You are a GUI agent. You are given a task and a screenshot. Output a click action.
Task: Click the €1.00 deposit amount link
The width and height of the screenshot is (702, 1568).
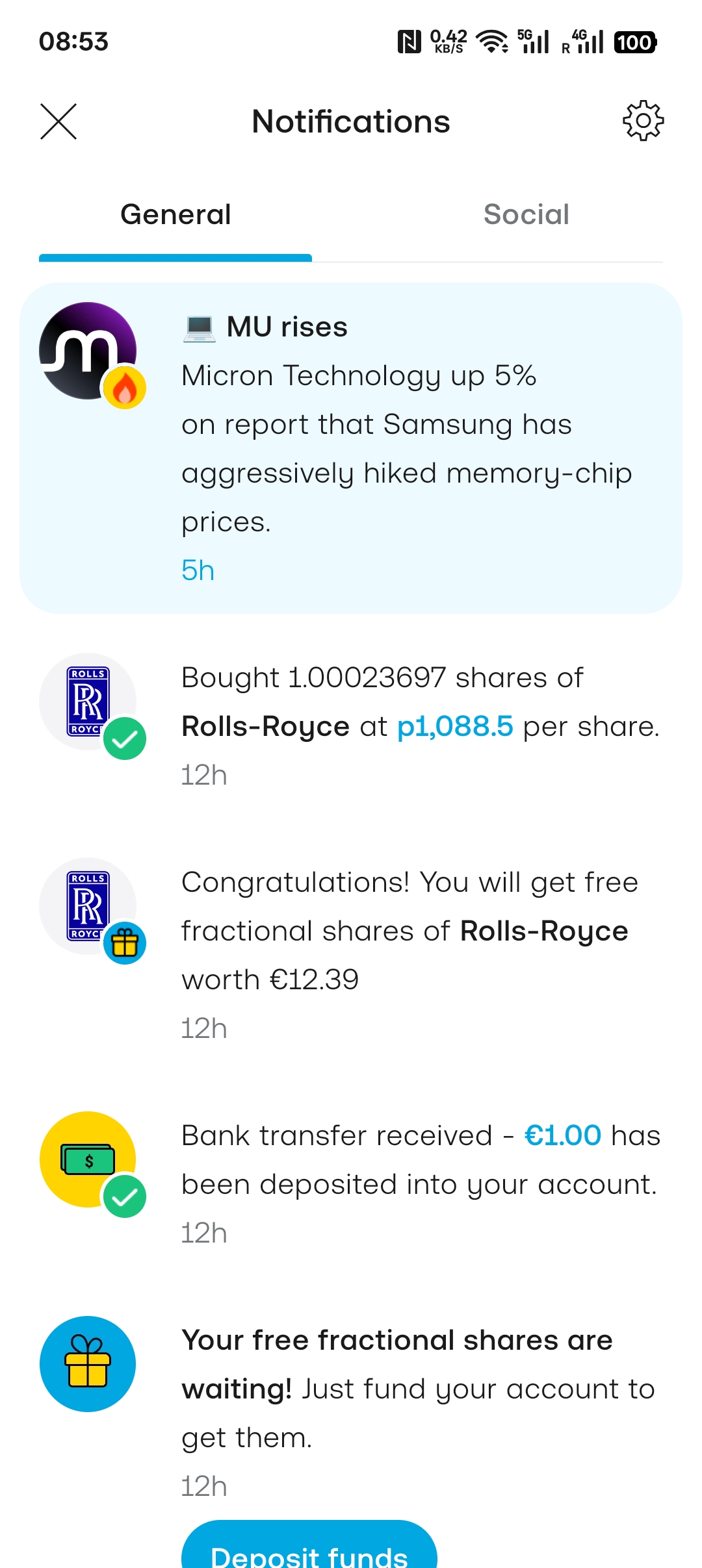[563, 1135]
